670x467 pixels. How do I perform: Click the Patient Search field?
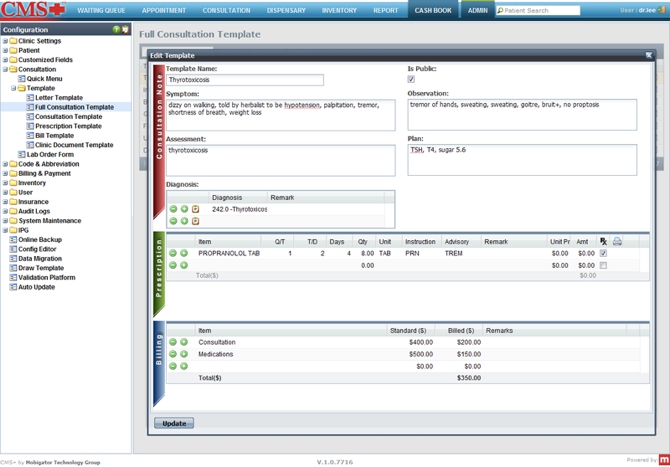(x=541, y=10)
